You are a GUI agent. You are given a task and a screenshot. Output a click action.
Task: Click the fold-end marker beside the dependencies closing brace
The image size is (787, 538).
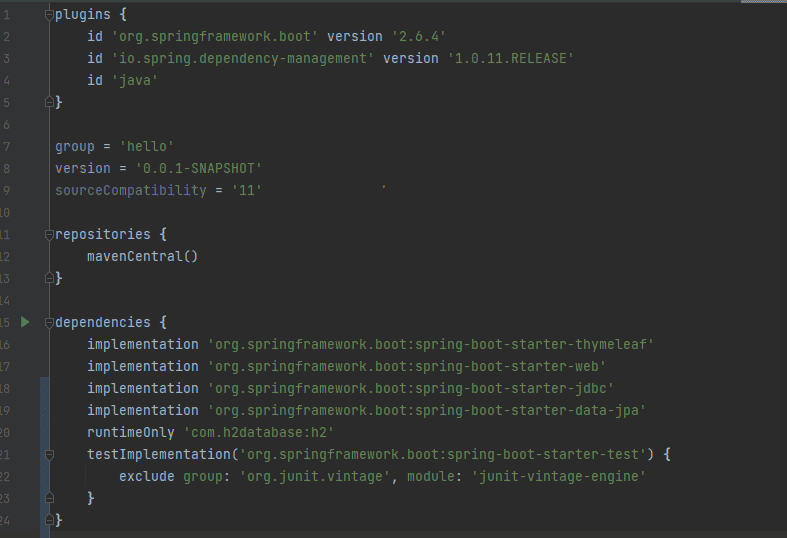(x=48, y=520)
